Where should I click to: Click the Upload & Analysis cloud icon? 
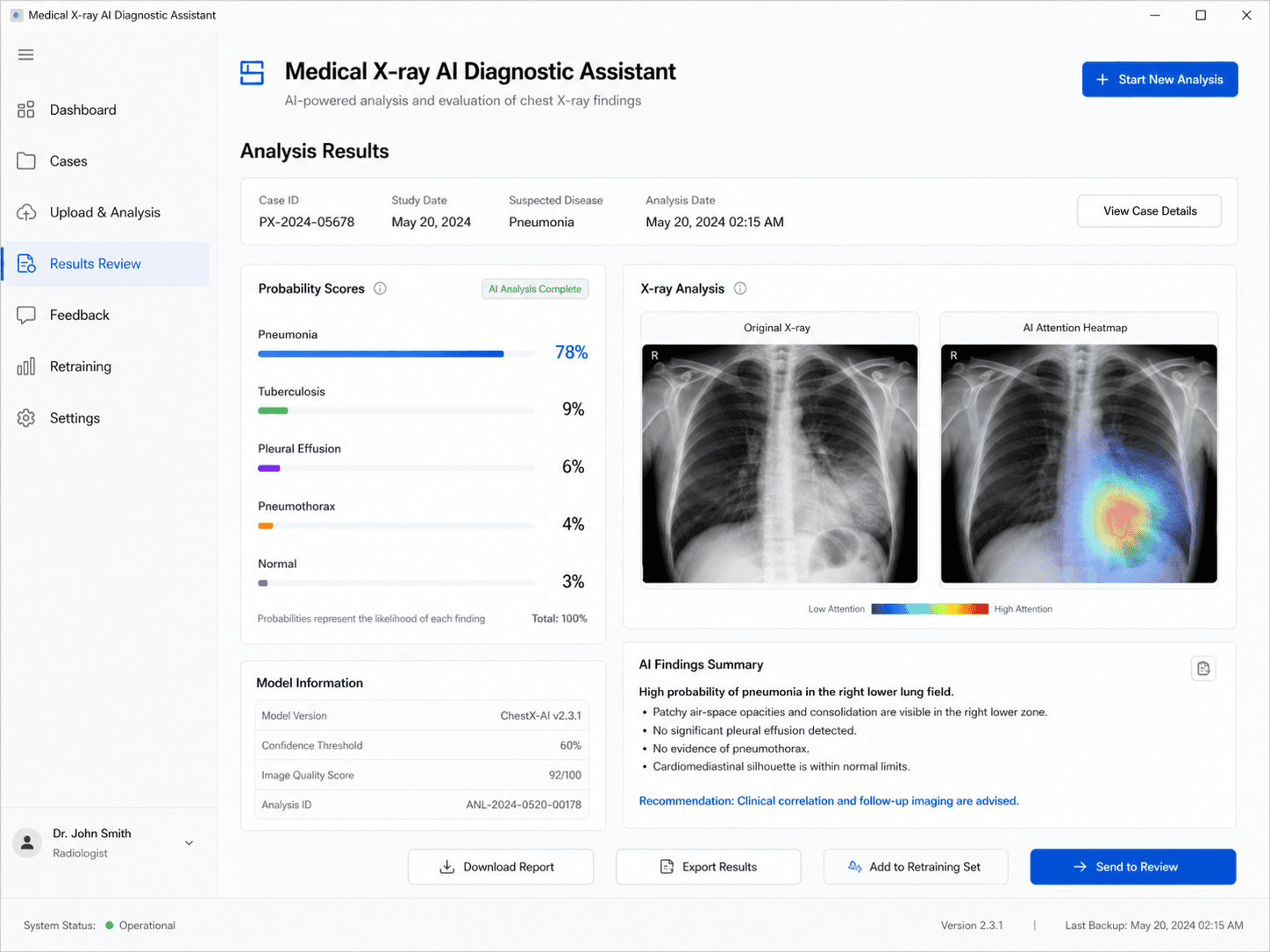pos(26,212)
